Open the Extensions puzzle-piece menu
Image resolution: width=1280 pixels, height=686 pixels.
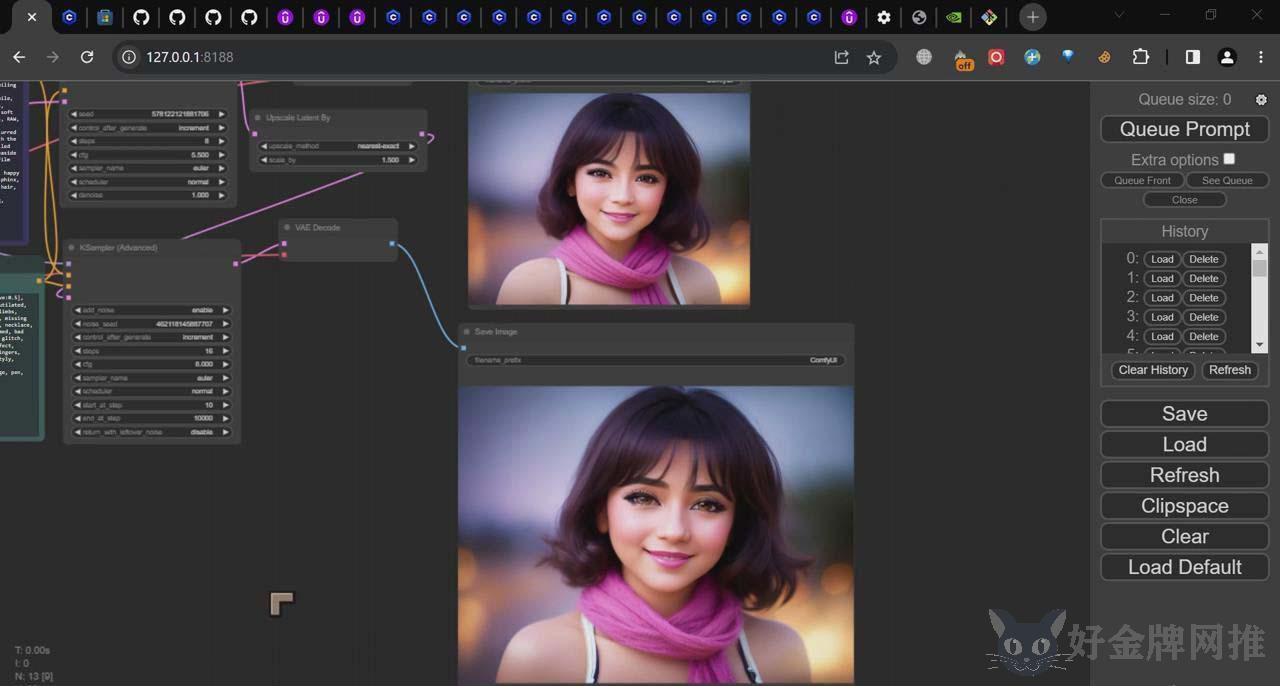(x=1141, y=57)
